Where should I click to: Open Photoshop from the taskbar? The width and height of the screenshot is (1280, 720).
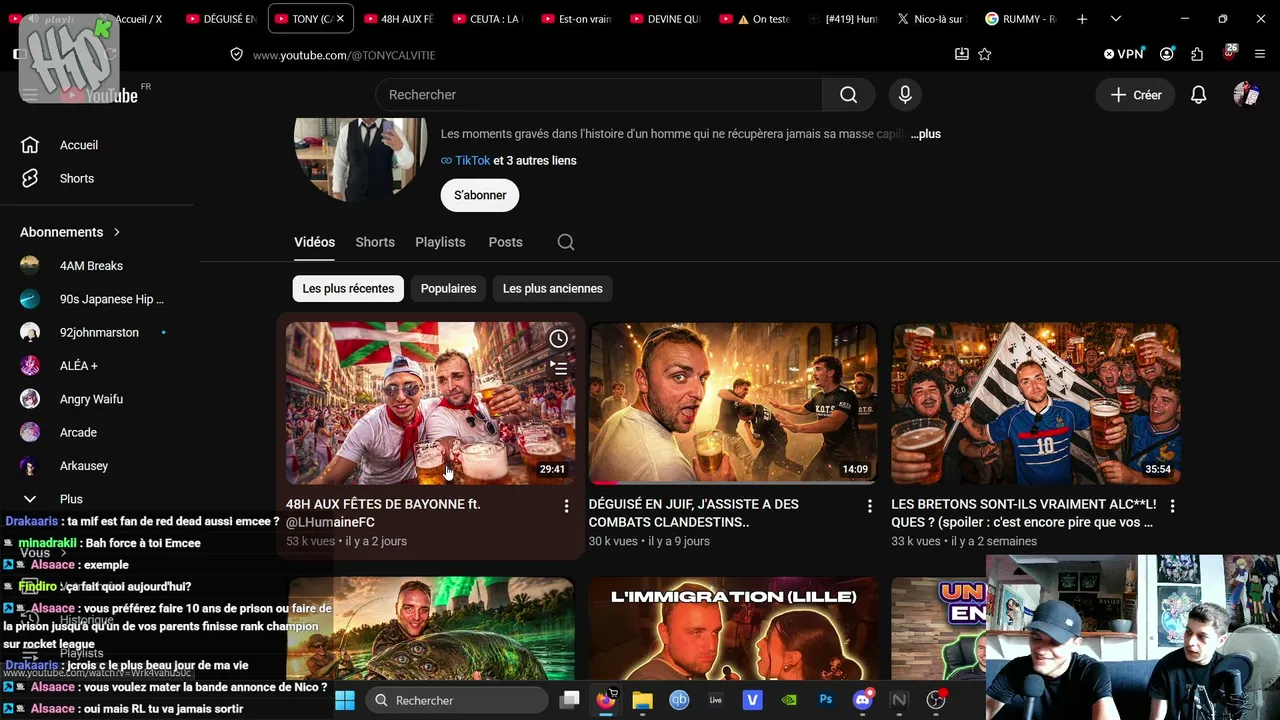click(x=826, y=700)
